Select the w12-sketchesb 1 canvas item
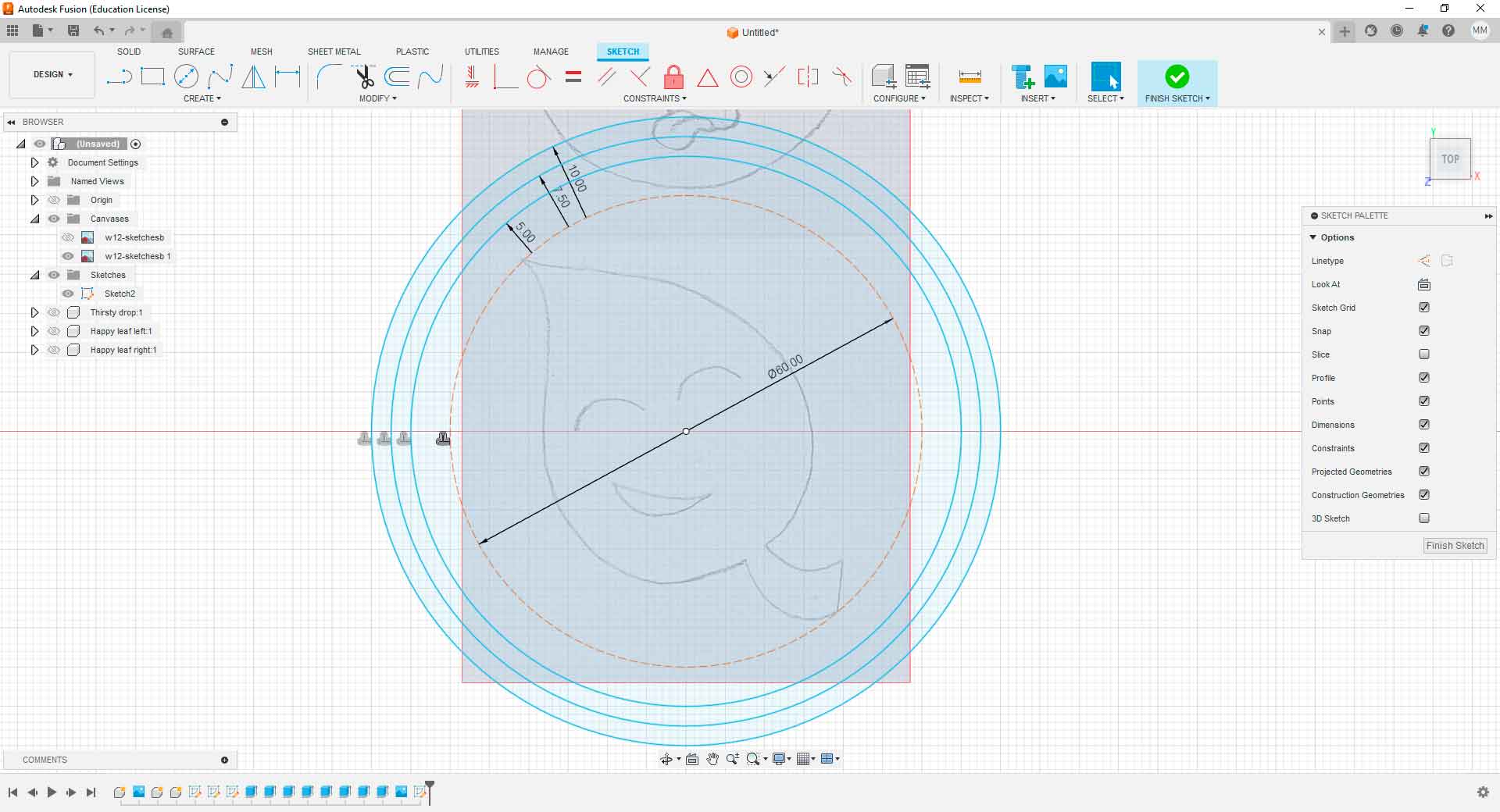 point(137,256)
